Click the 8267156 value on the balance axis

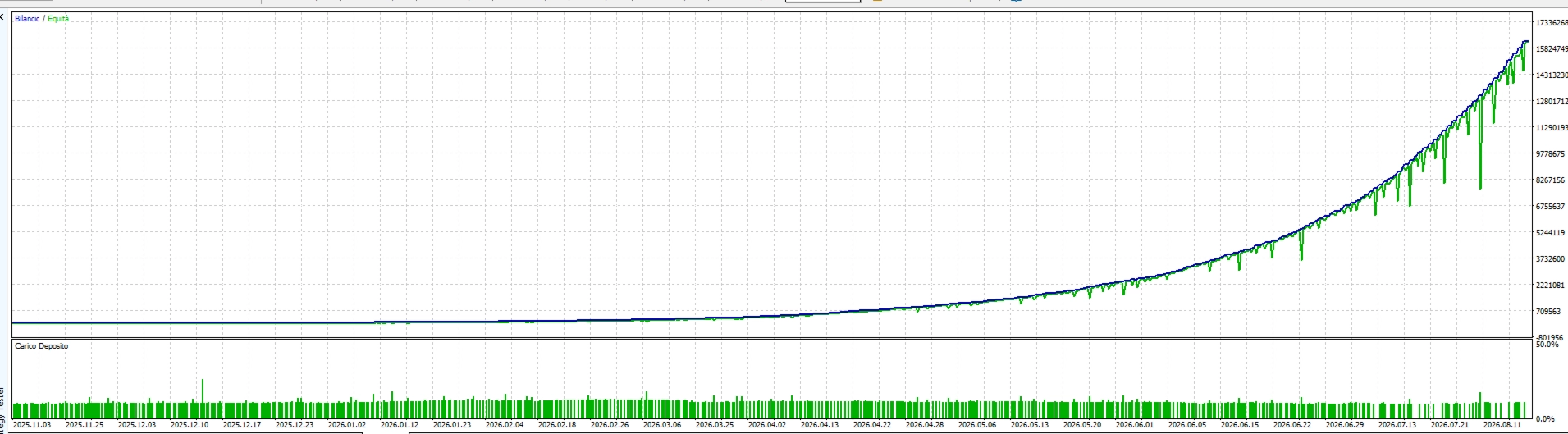pyautogui.click(x=1550, y=180)
